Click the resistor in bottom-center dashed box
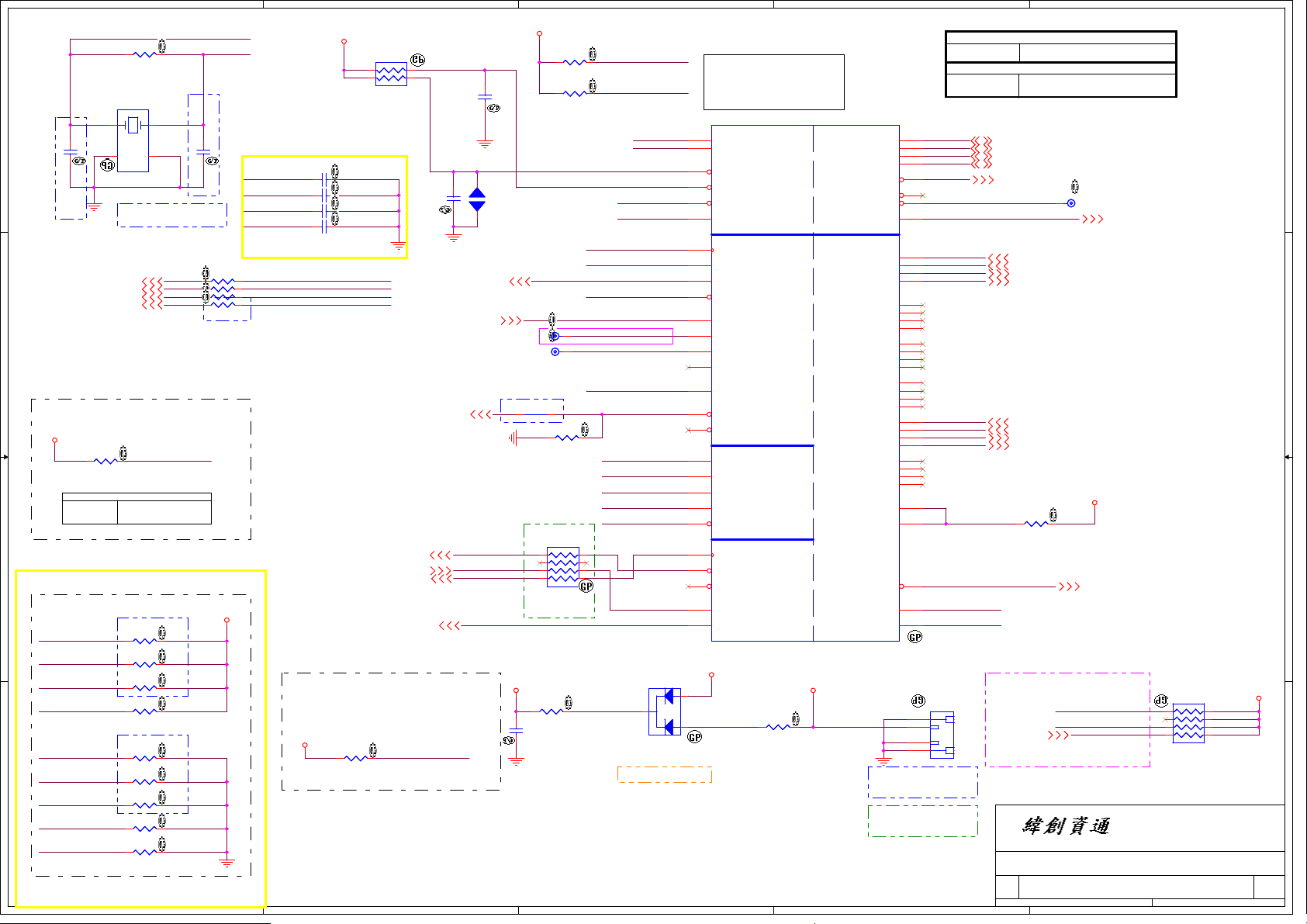Viewport: 1307px width, 924px height. coord(356,758)
